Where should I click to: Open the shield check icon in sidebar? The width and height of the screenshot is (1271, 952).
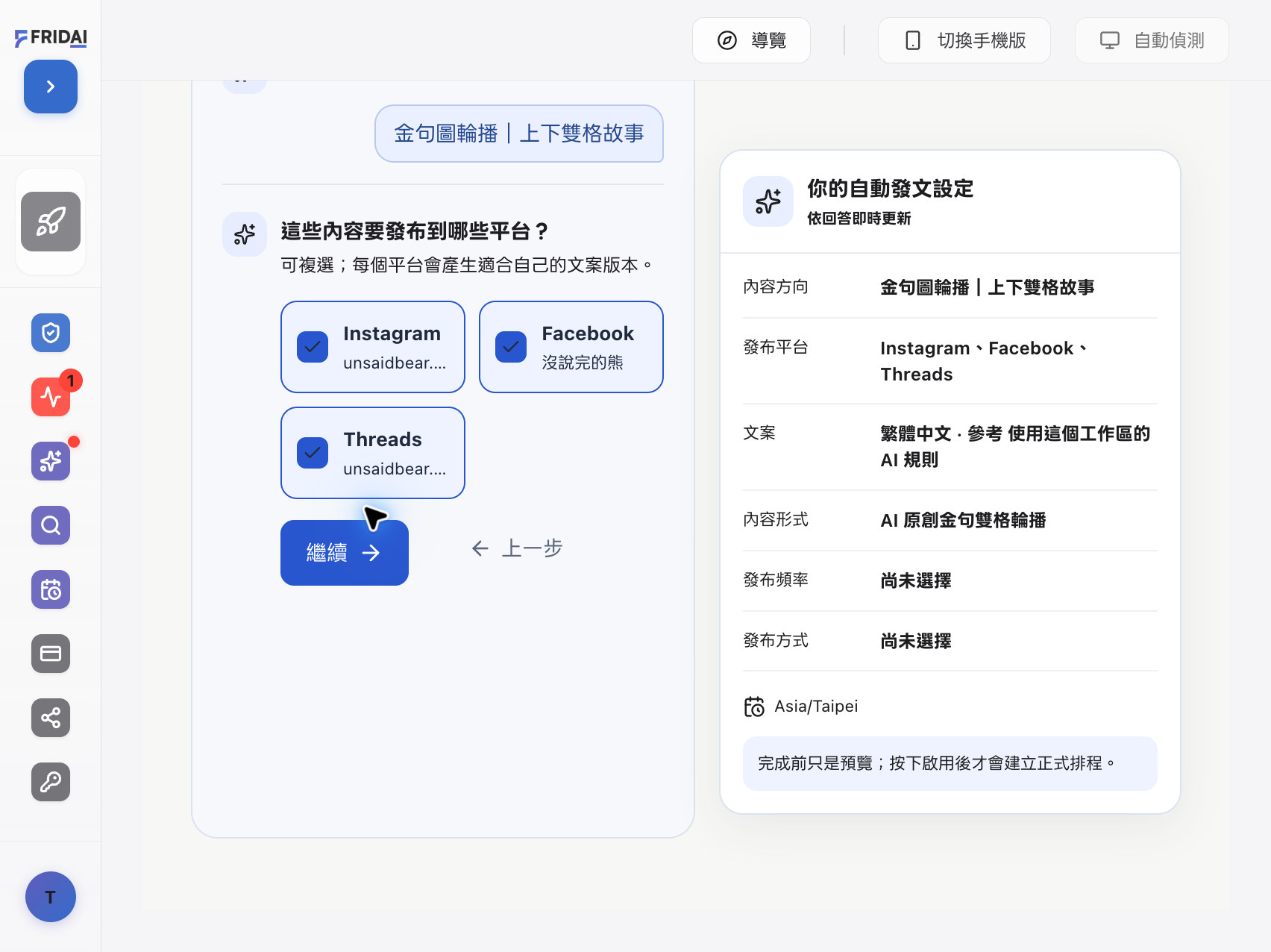pyautogui.click(x=51, y=333)
